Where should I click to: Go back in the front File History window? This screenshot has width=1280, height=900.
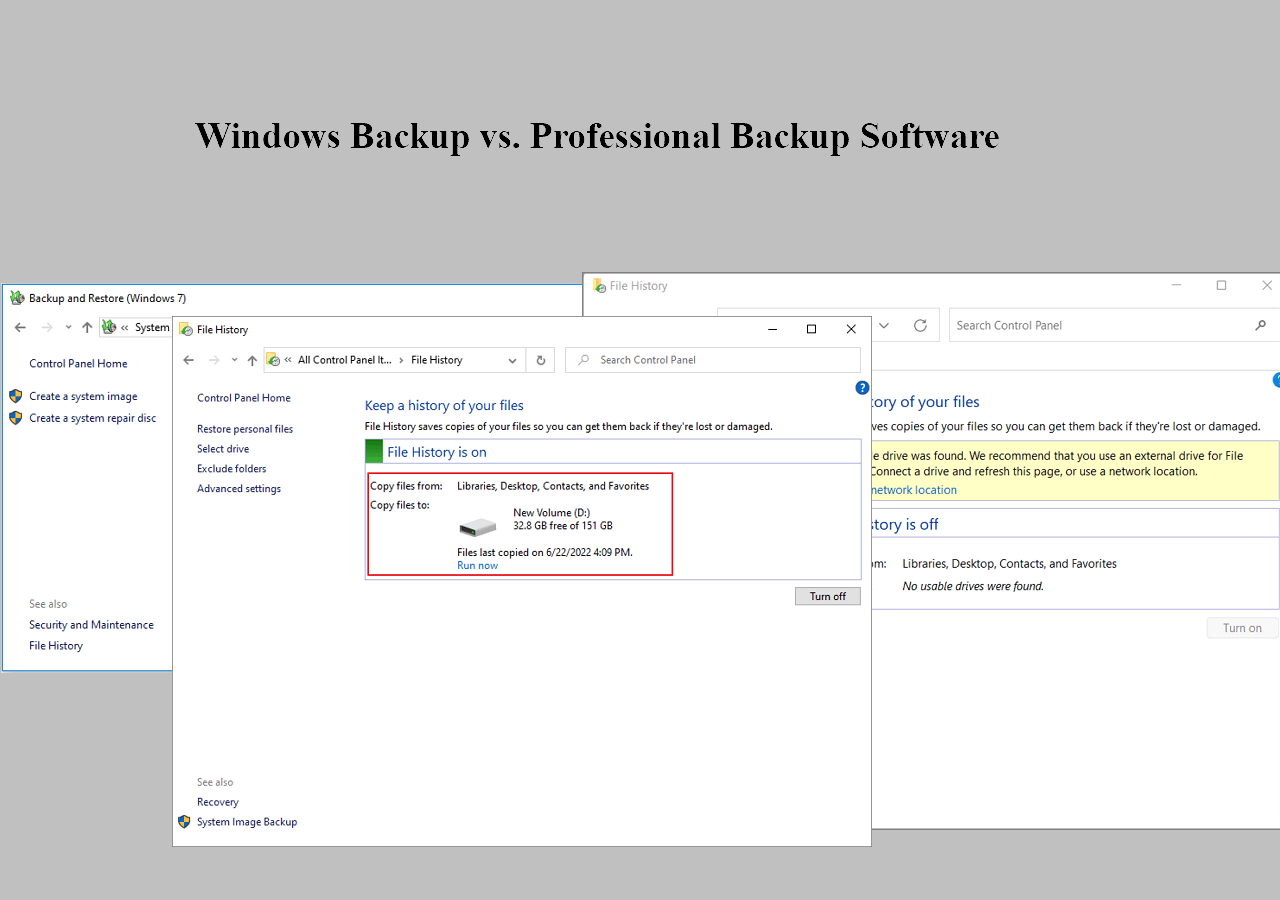[x=188, y=360]
